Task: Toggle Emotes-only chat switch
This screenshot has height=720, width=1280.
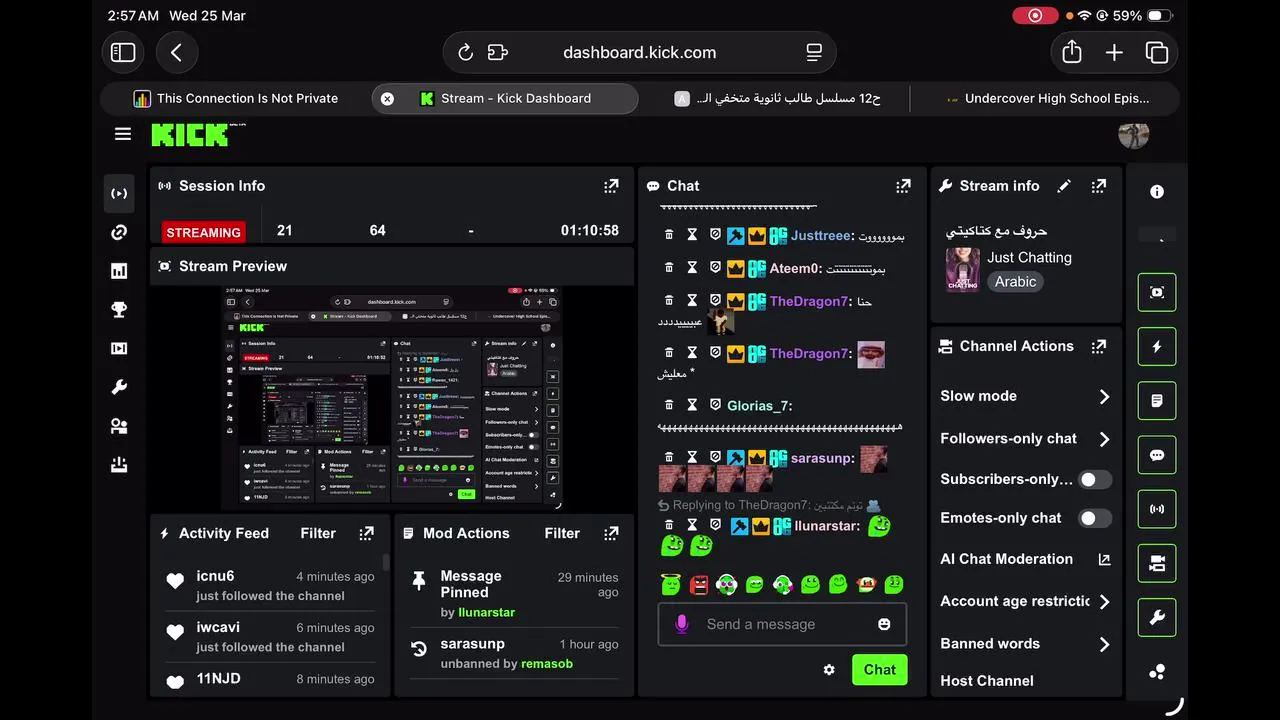Action: 1095,518
